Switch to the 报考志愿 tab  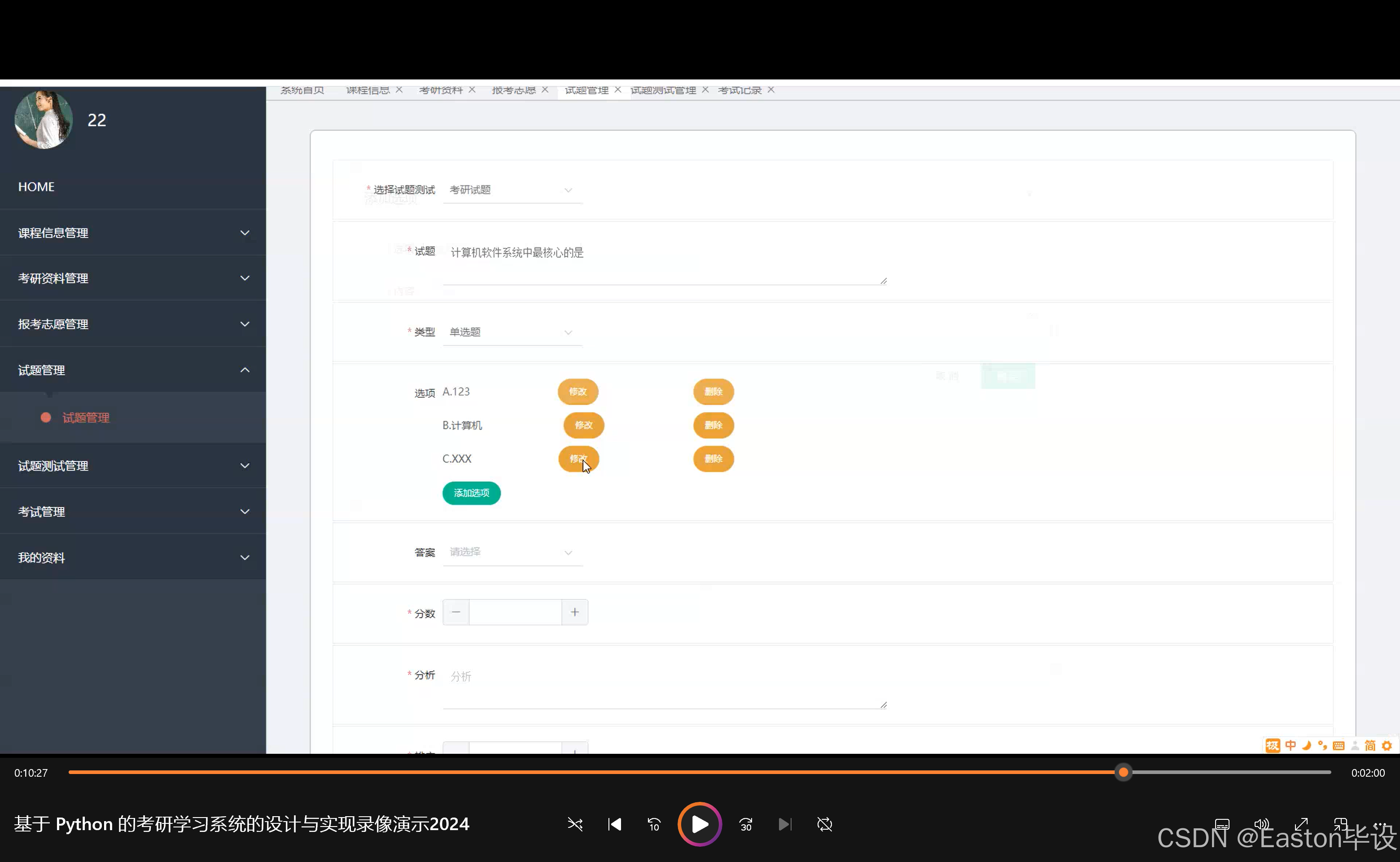514,90
